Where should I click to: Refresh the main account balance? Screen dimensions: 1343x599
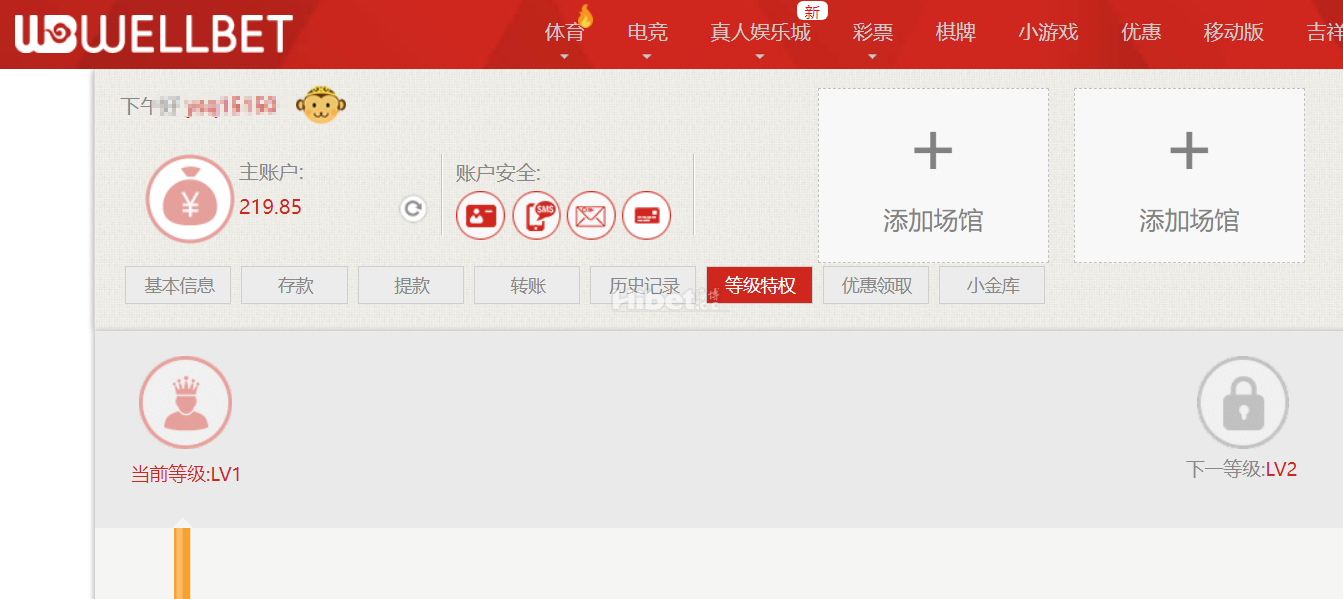tap(413, 208)
